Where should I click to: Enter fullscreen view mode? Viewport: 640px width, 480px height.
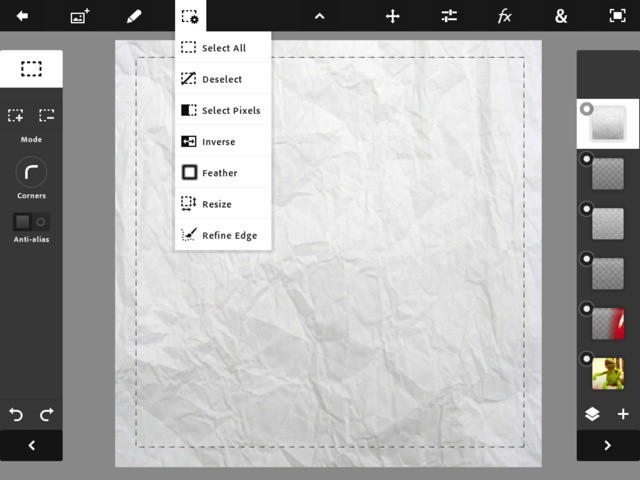point(617,16)
